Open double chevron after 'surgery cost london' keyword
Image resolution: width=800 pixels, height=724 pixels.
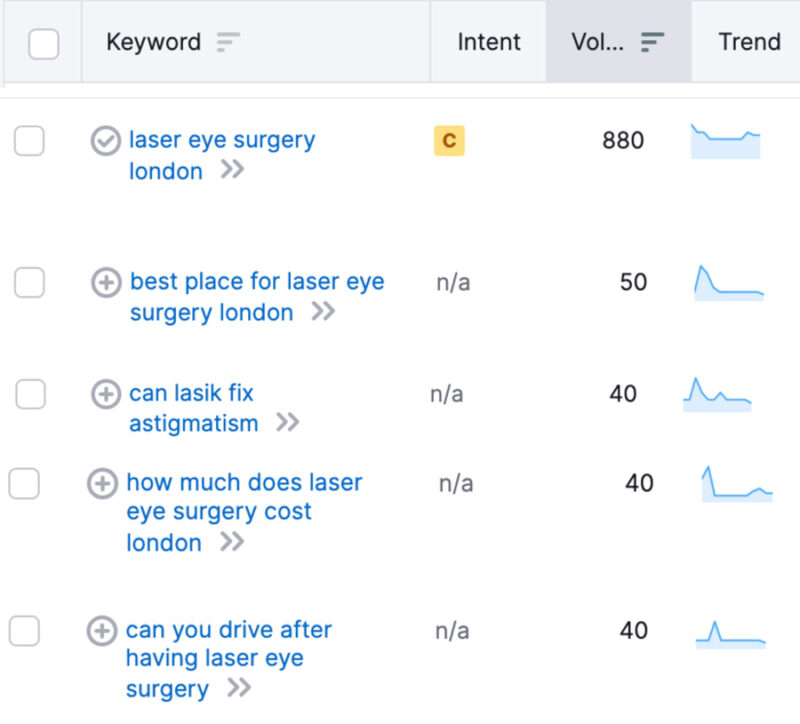(231, 542)
